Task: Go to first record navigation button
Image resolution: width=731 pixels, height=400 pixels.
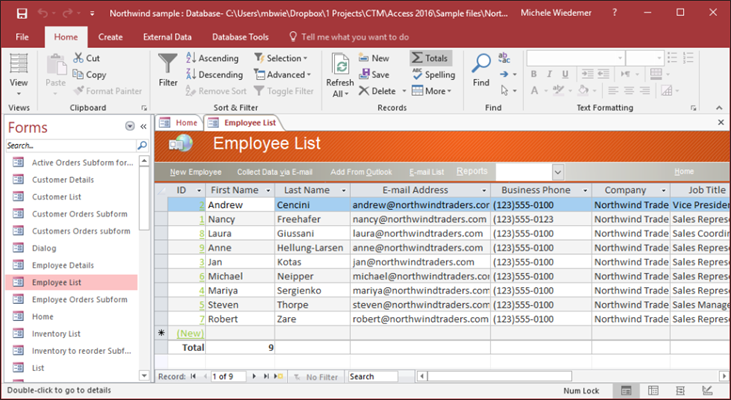Action: (193, 376)
